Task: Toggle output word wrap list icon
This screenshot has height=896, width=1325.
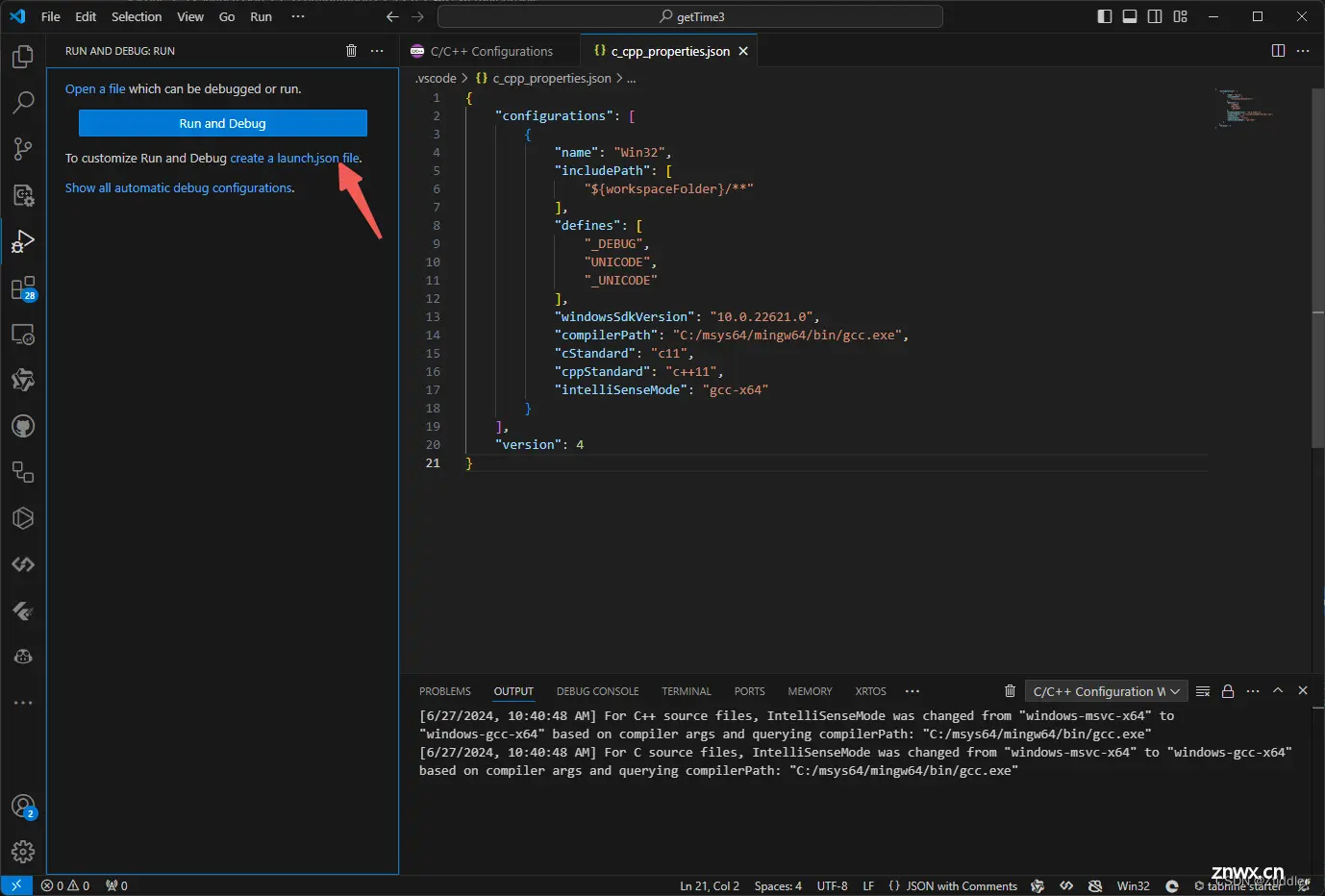Action: (x=1203, y=691)
